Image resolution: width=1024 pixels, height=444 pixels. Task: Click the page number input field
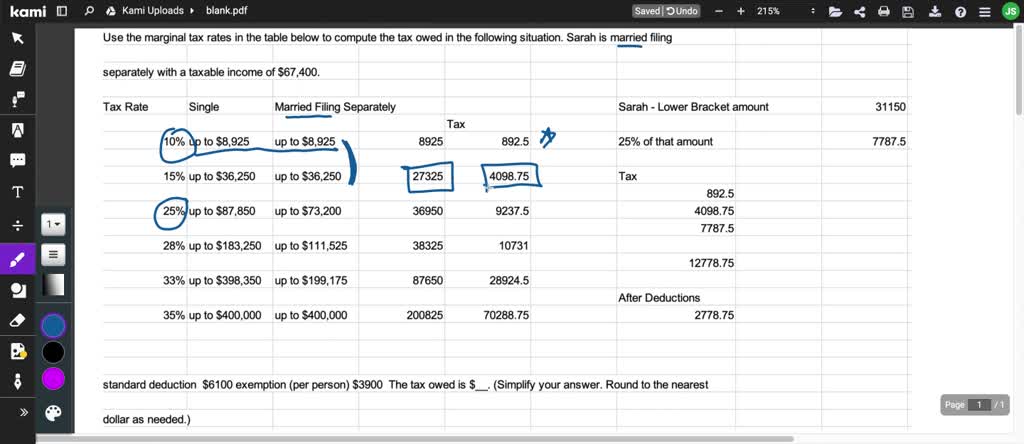tap(978, 405)
